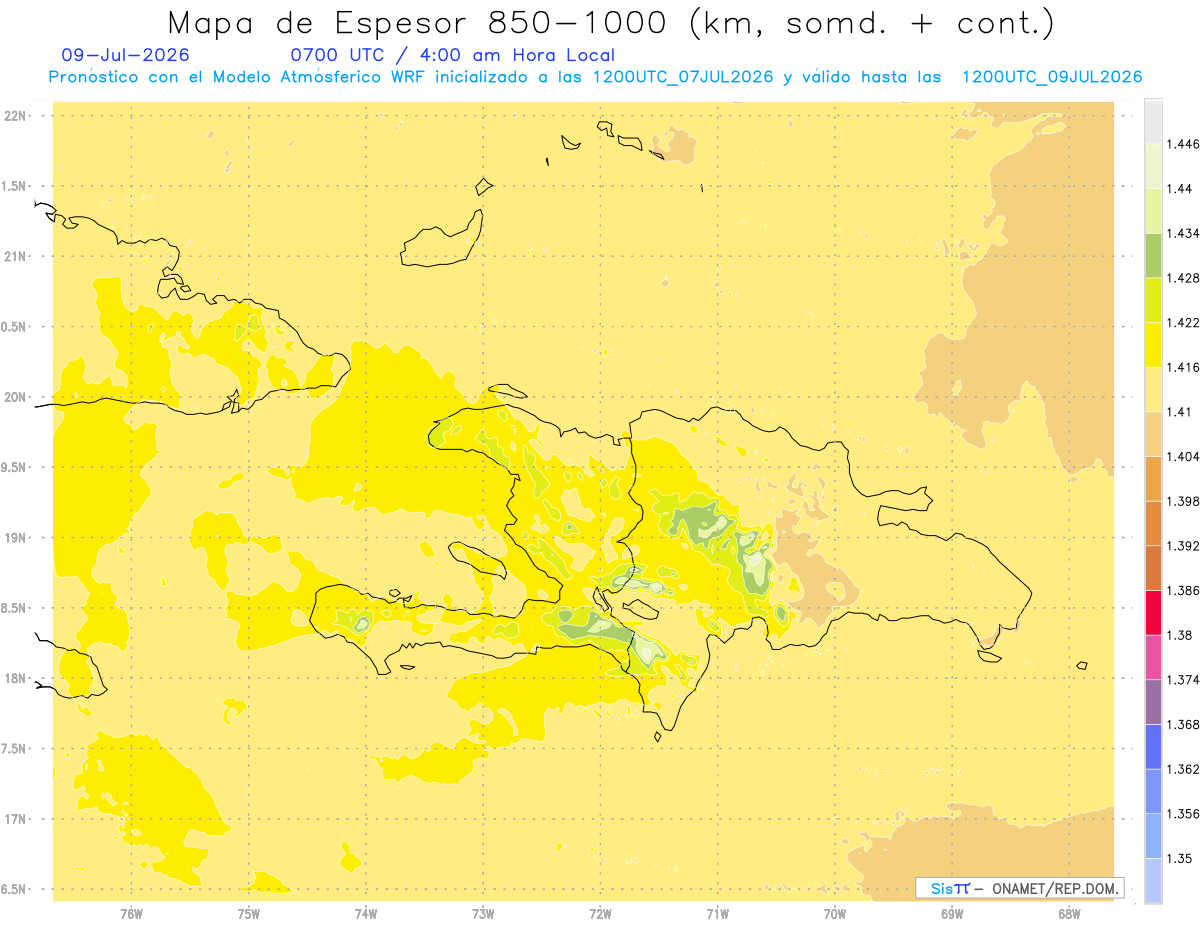The height and width of the screenshot is (927, 1200).
Task: Click the "68W" longitude label
Action: point(1069,914)
